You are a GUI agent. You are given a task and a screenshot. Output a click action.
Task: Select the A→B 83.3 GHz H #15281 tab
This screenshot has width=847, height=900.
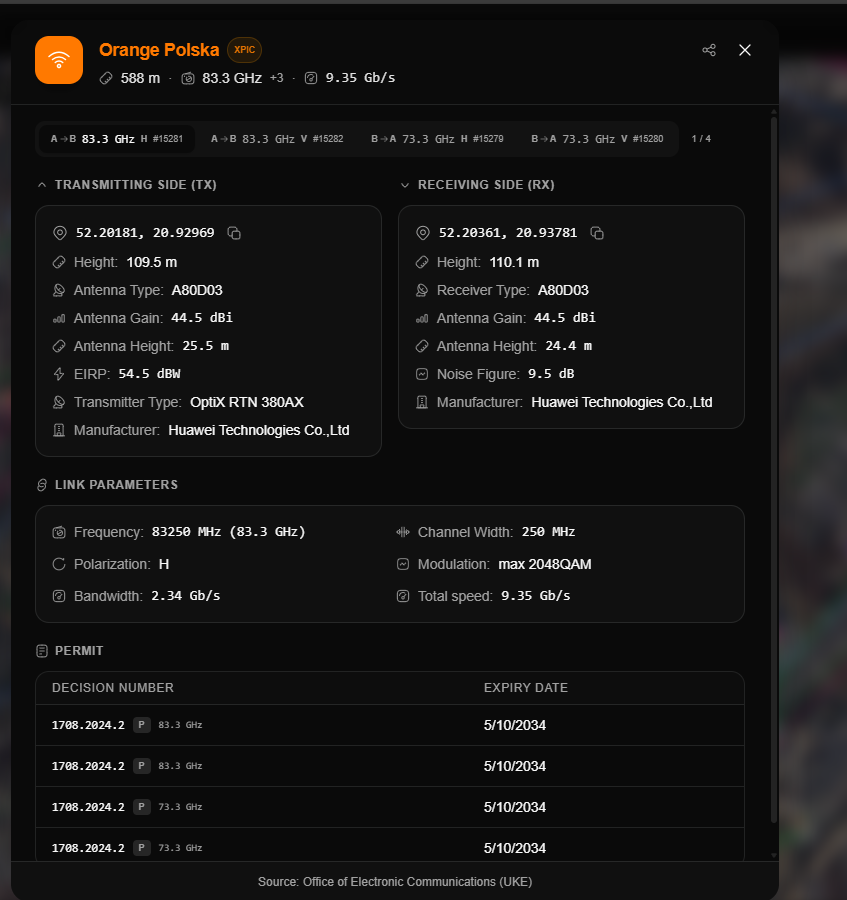tap(117, 139)
